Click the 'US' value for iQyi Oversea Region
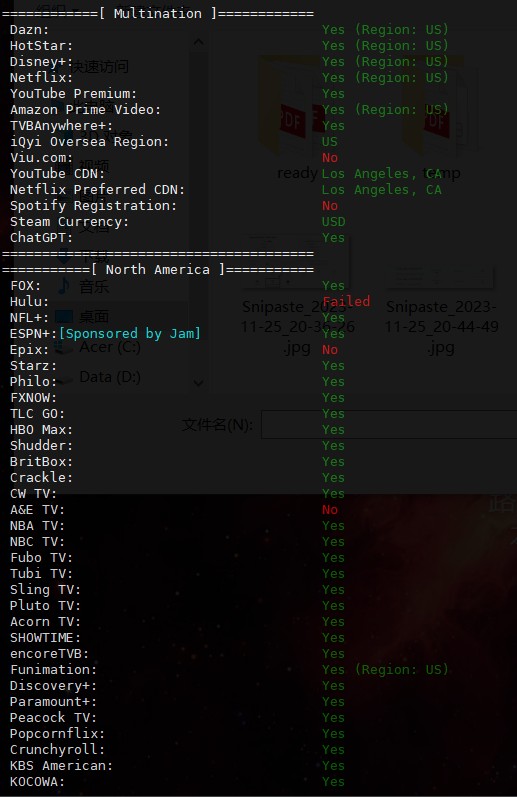This screenshot has height=797, width=517. (x=329, y=142)
